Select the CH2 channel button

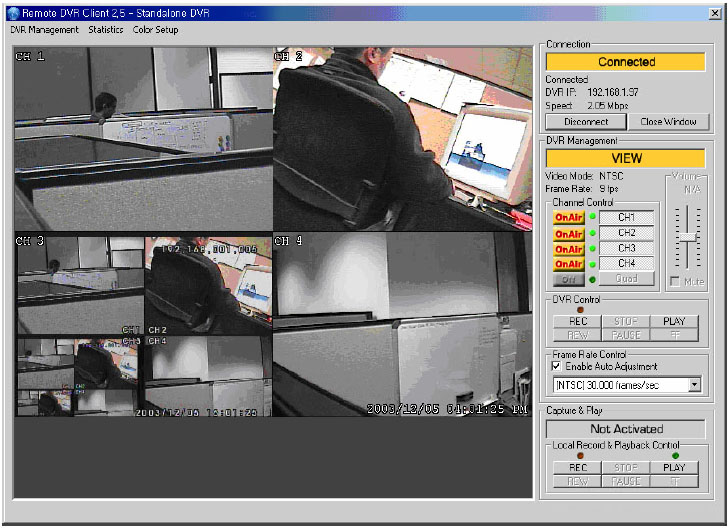[626, 233]
